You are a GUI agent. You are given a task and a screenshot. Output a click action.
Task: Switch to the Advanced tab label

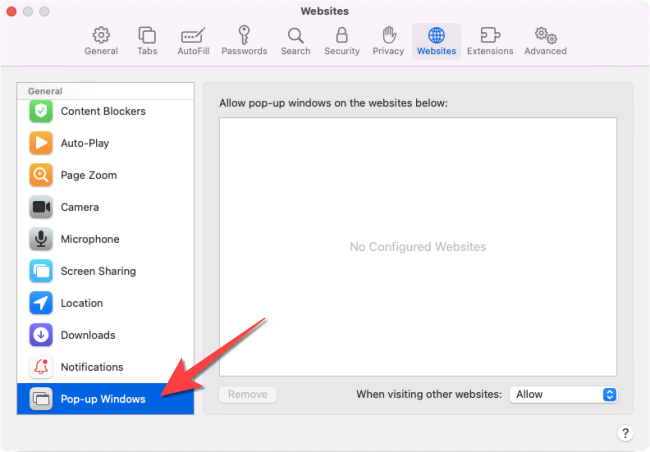(x=546, y=51)
